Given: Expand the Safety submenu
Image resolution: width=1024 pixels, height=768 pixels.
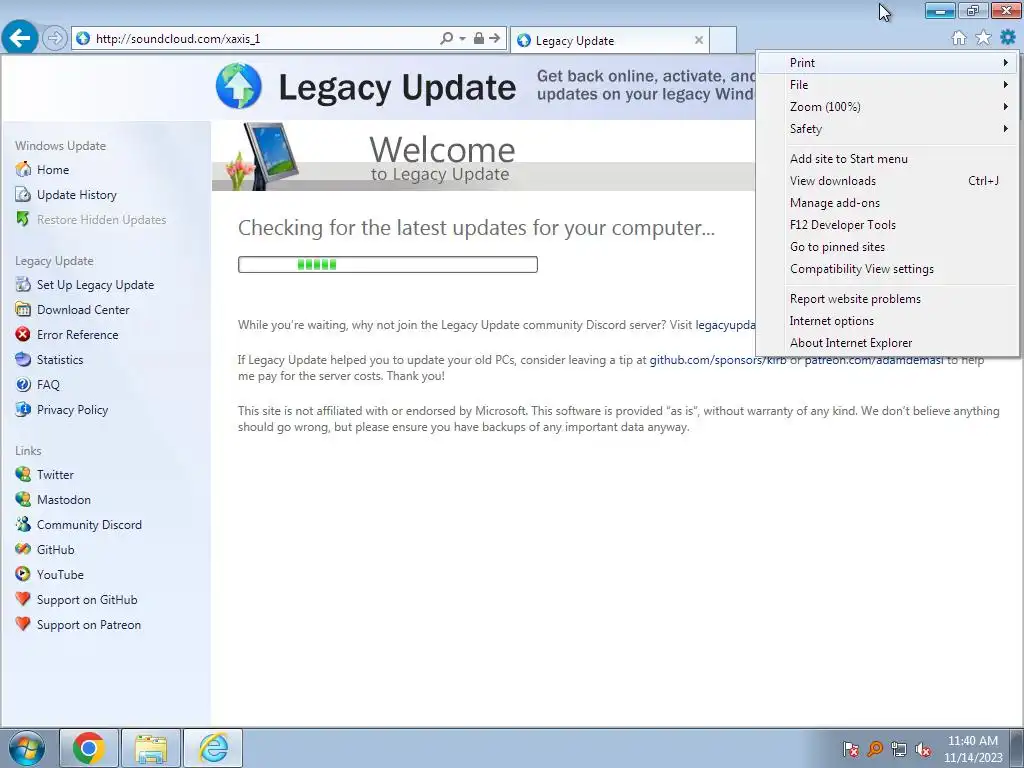Looking at the screenshot, I should [x=887, y=129].
